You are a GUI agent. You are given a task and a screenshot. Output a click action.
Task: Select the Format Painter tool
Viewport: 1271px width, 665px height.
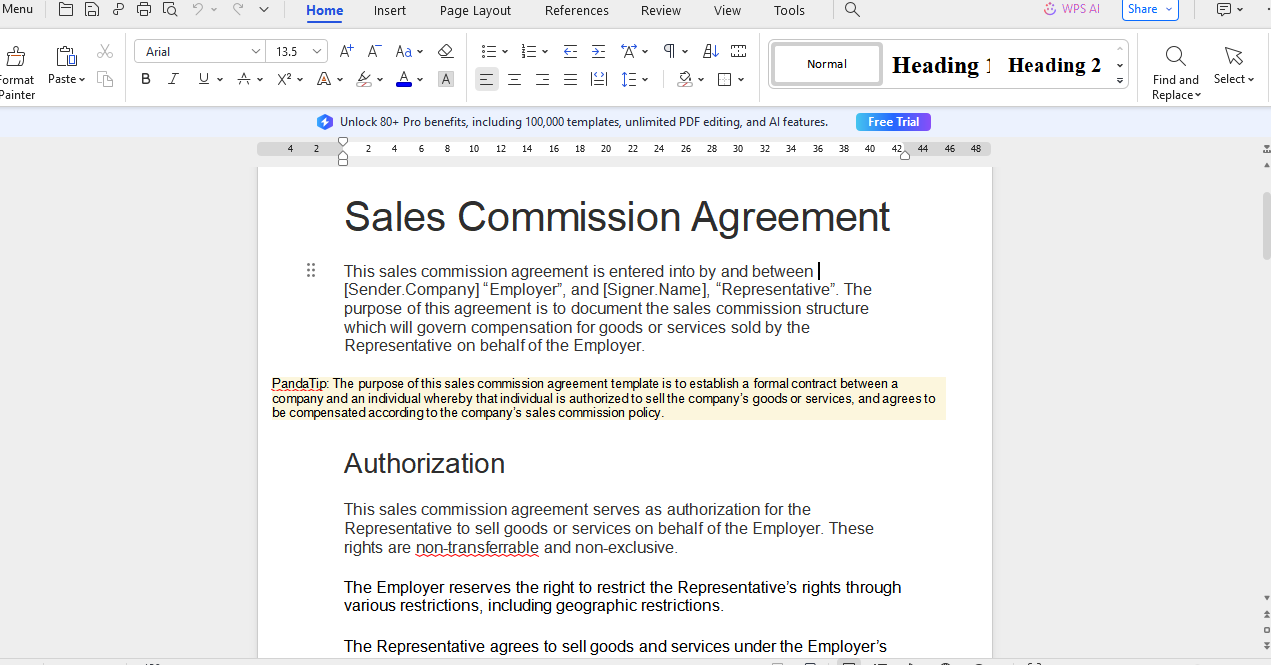tap(16, 72)
